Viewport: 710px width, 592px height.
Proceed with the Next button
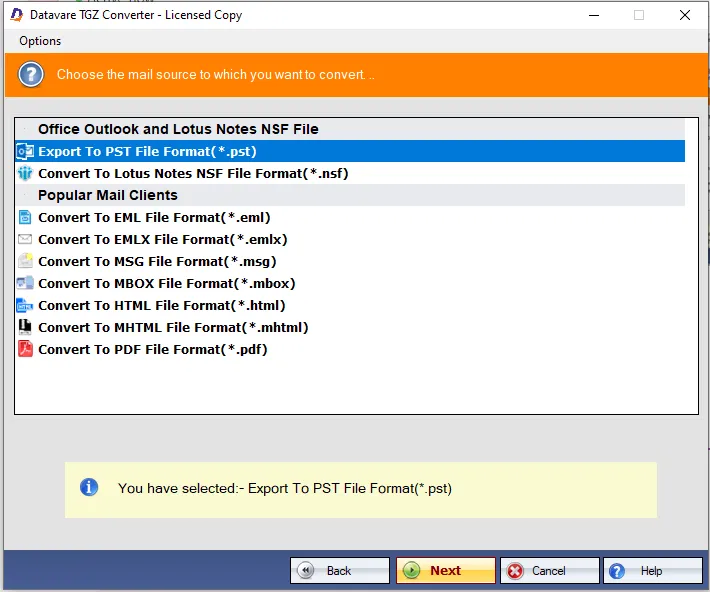[x=446, y=570]
